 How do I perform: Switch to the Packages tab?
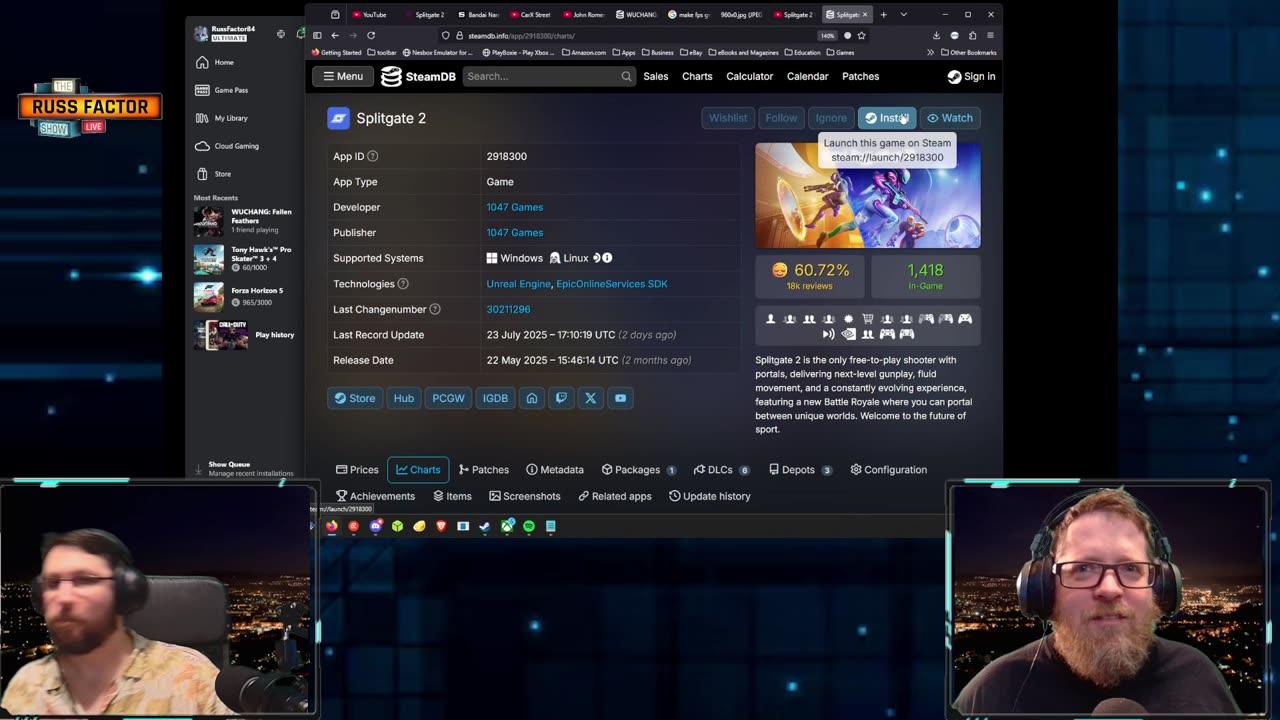(x=639, y=470)
